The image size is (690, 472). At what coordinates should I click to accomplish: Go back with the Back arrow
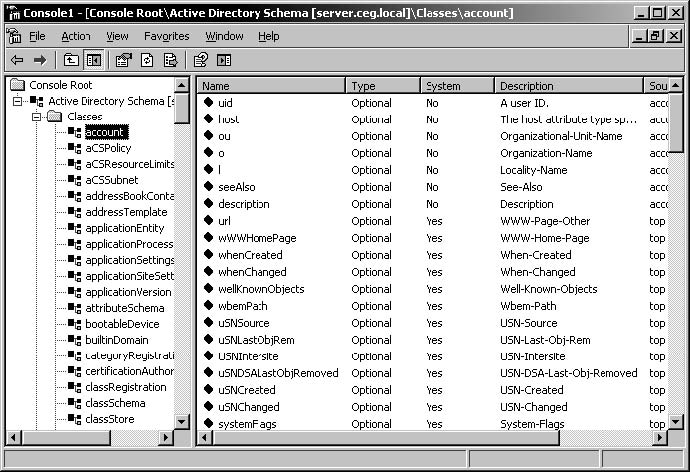(17, 60)
